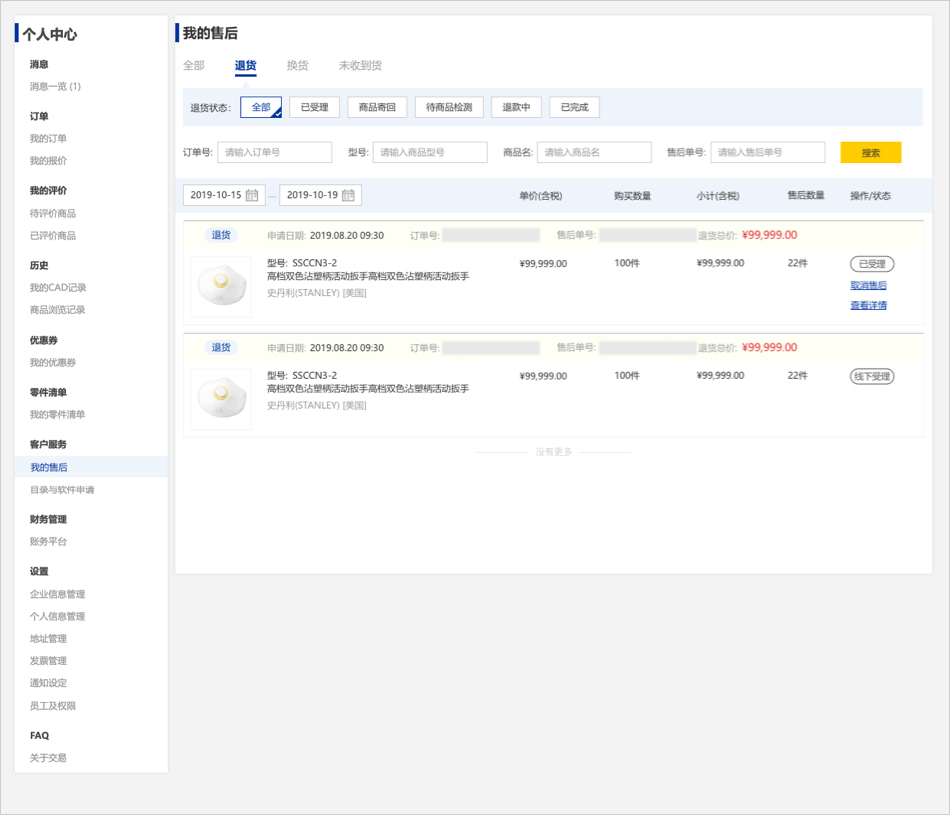Open 我的订单 in the sidebar

(x=48, y=139)
